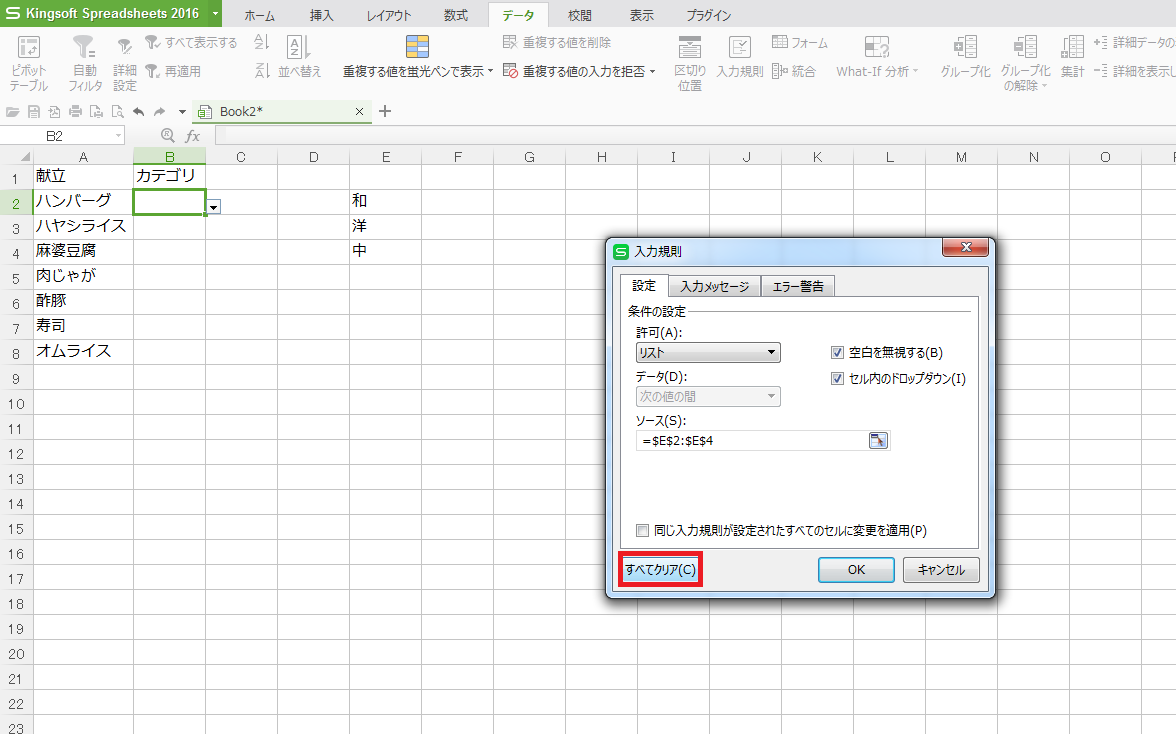Open the 並べ替え custom sort tool
The height and width of the screenshot is (734, 1176).
tap(299, 57)
